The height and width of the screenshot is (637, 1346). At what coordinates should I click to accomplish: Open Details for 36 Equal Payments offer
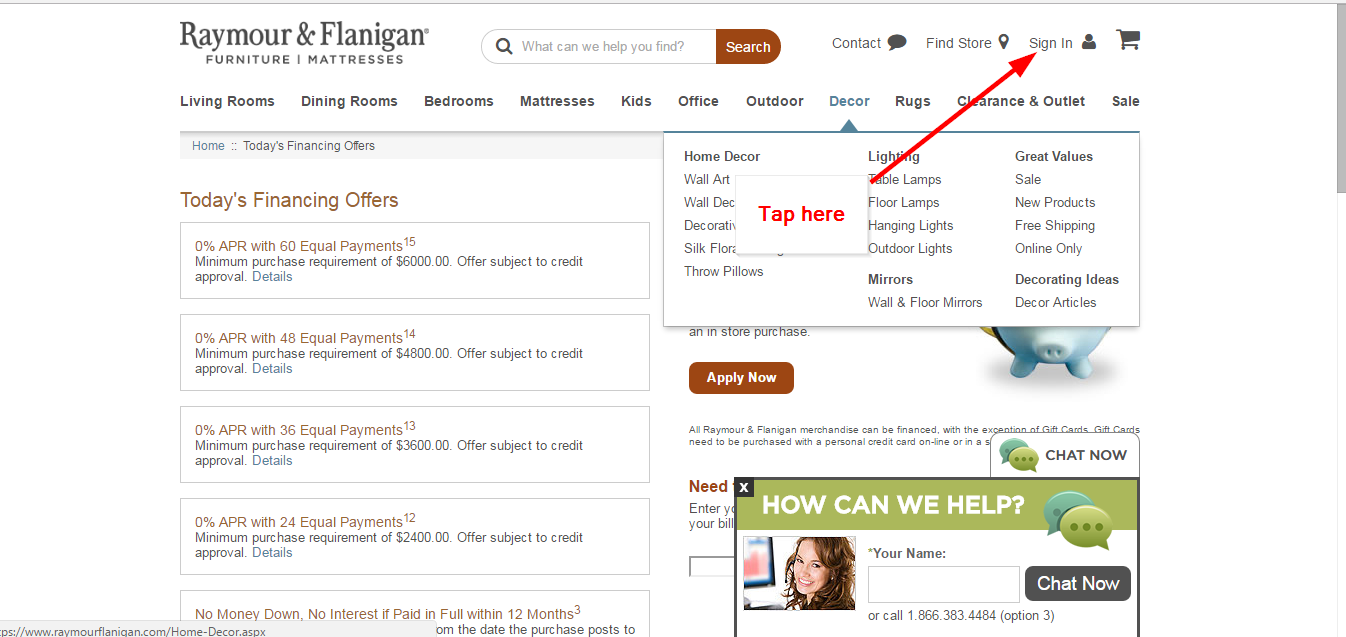(x=272, y=461)
